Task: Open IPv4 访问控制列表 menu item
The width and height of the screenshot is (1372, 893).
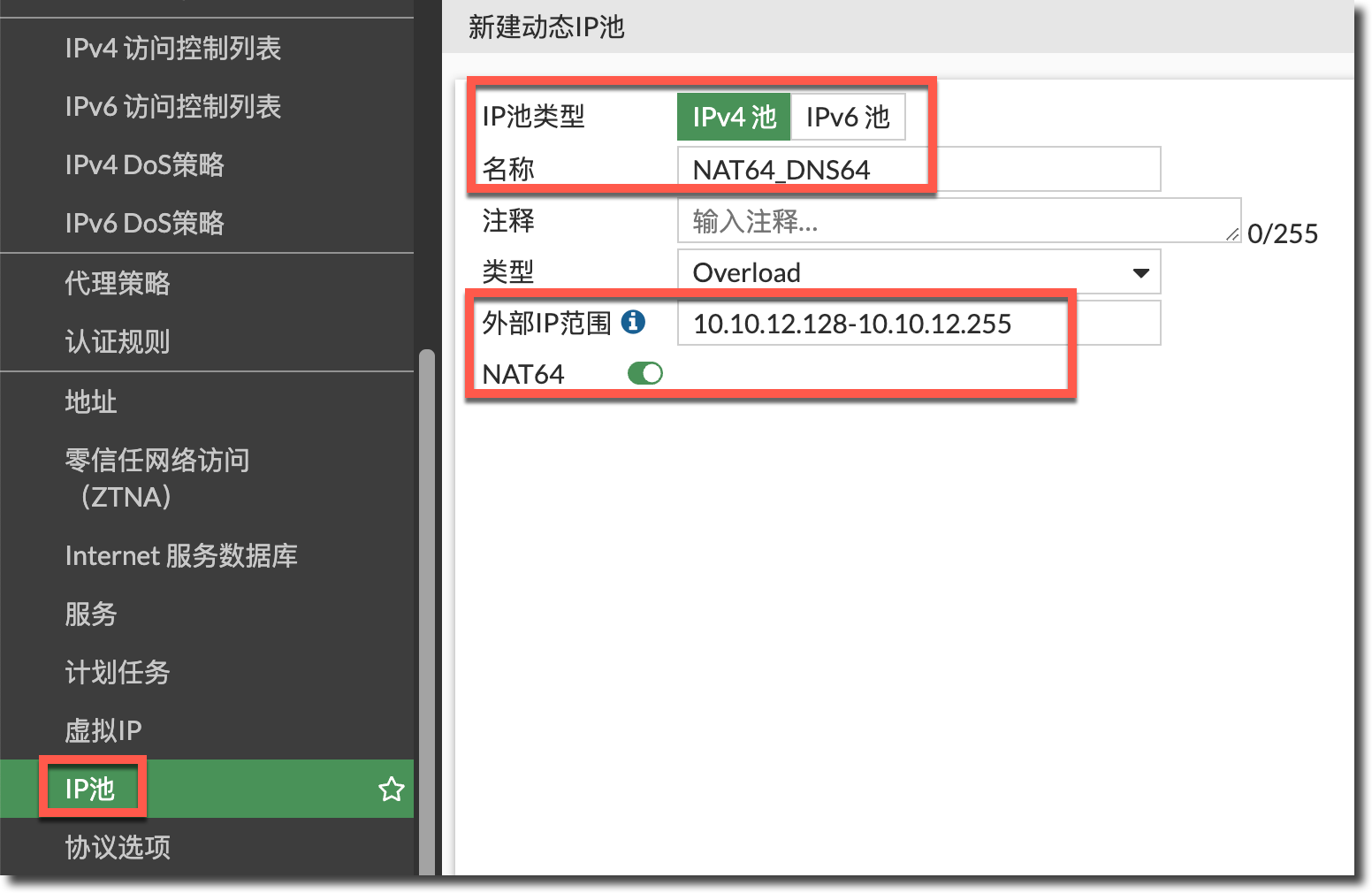Action: click(172, 48)
